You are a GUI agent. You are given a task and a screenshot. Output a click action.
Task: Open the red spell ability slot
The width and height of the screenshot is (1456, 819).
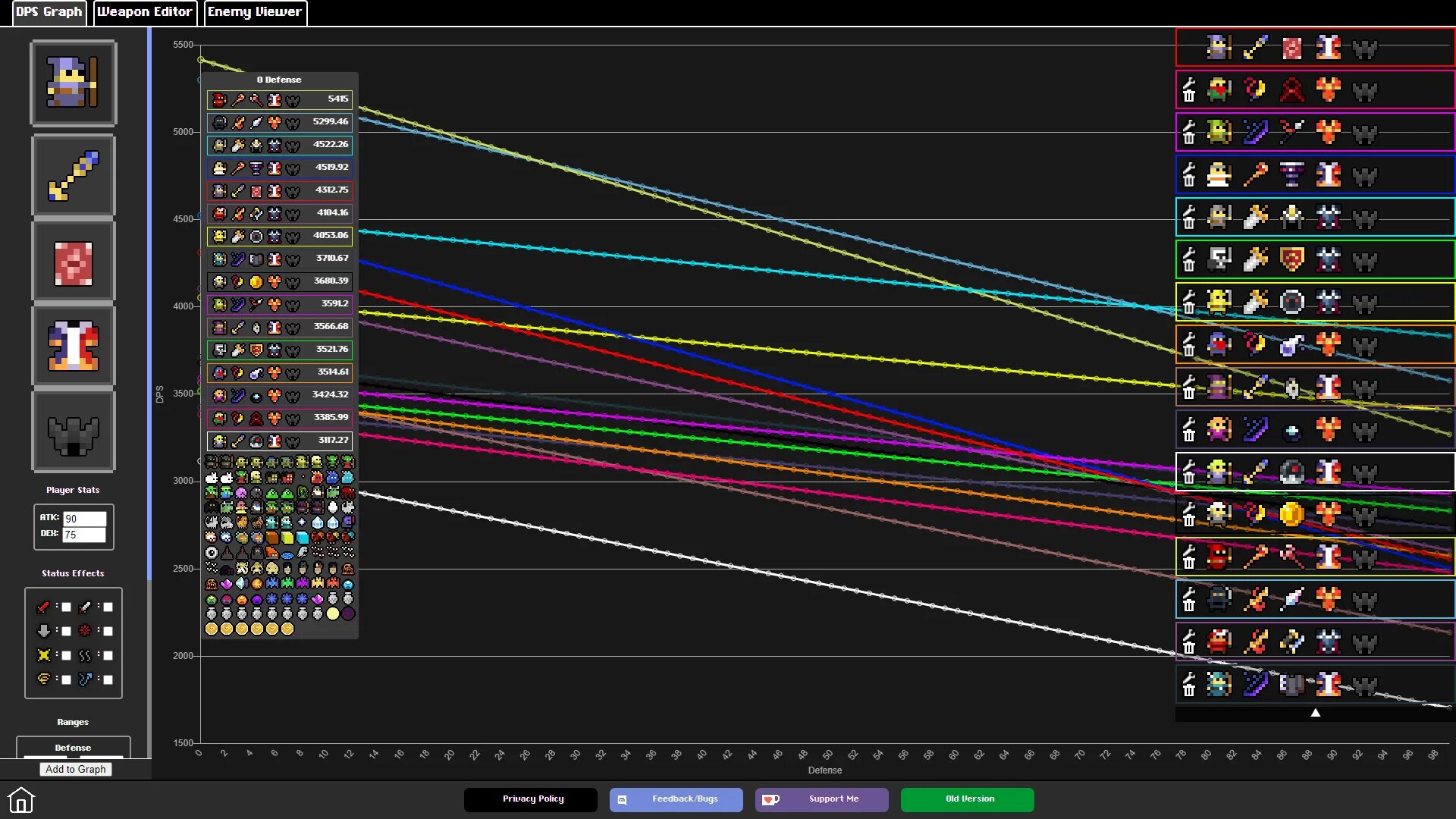(74, 262)
